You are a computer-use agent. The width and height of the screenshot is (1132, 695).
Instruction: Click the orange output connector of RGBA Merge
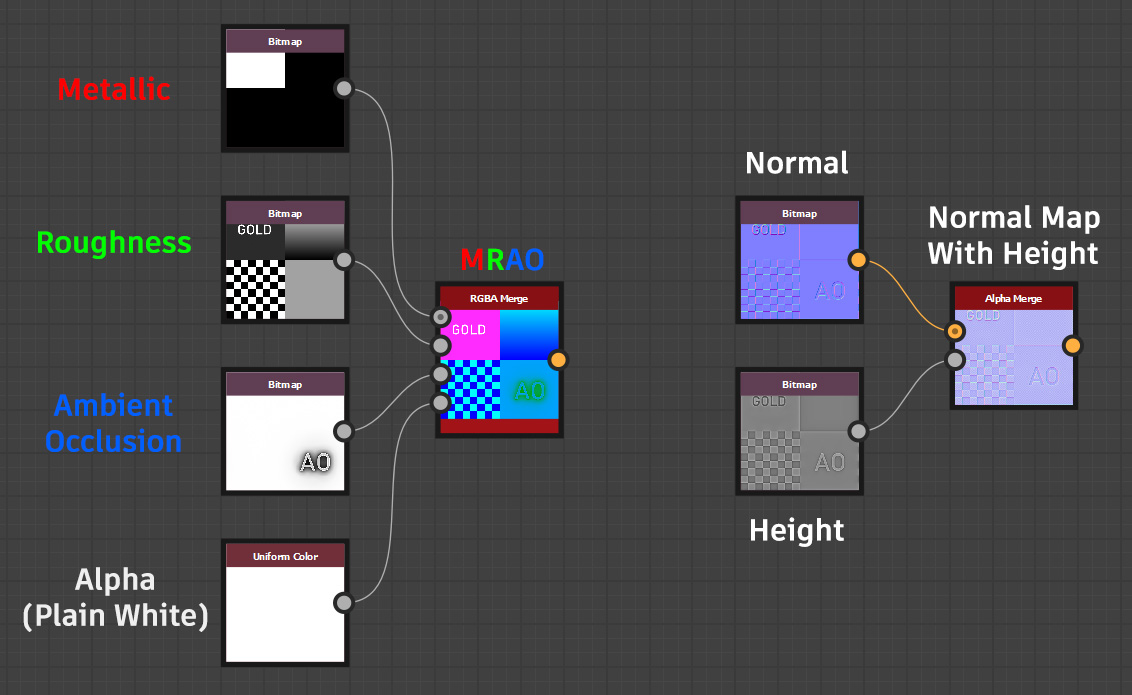(559, 357)
